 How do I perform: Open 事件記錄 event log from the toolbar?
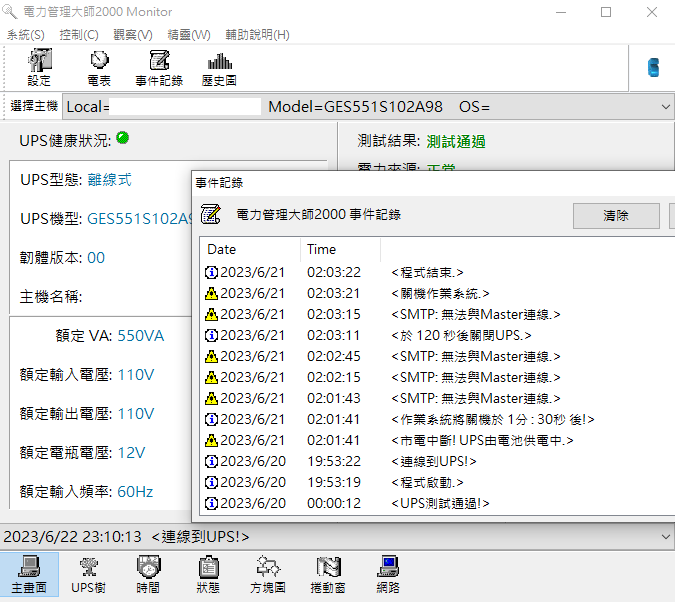159,68
